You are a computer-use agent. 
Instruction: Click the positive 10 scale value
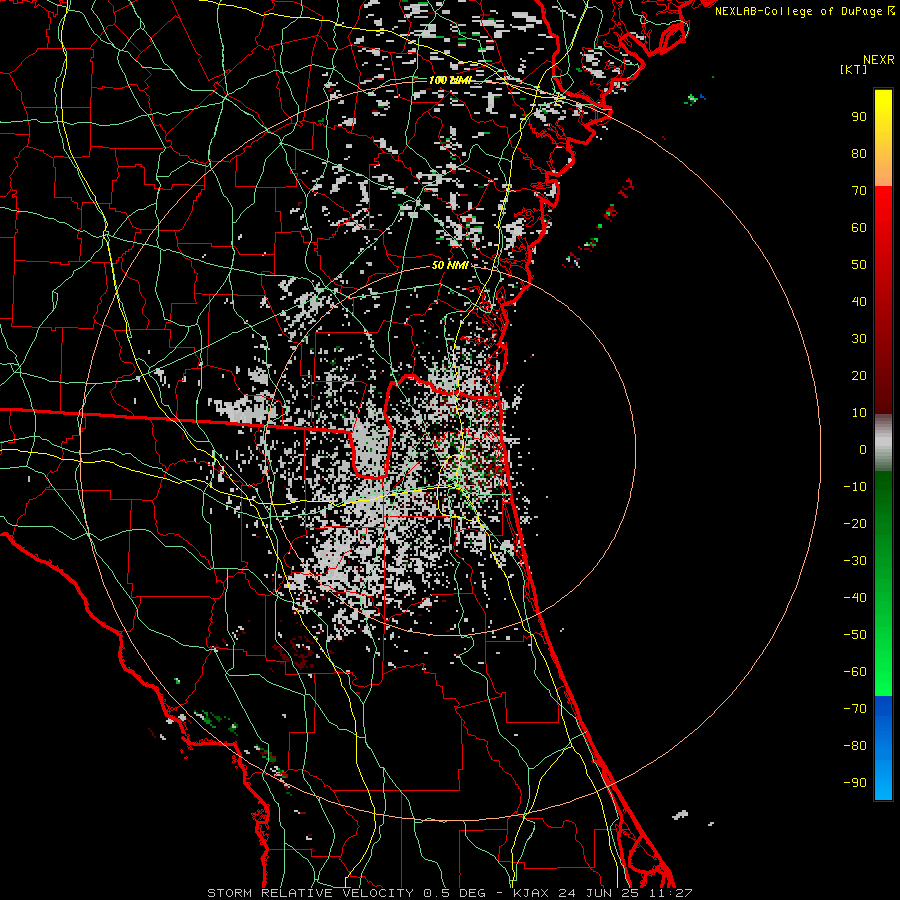click(859, 413)
